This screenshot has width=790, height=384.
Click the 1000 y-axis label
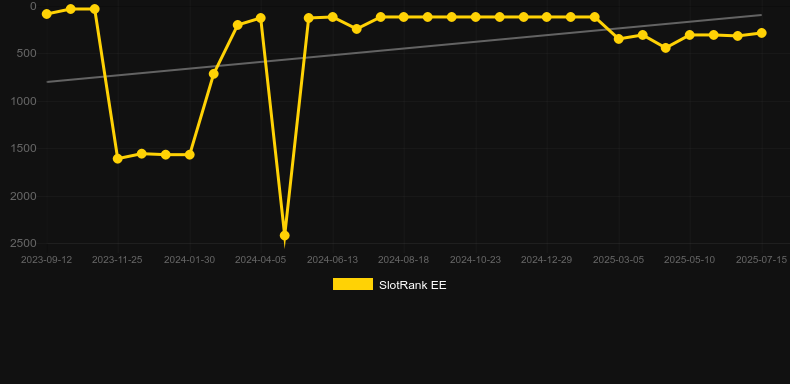(24, 101)
